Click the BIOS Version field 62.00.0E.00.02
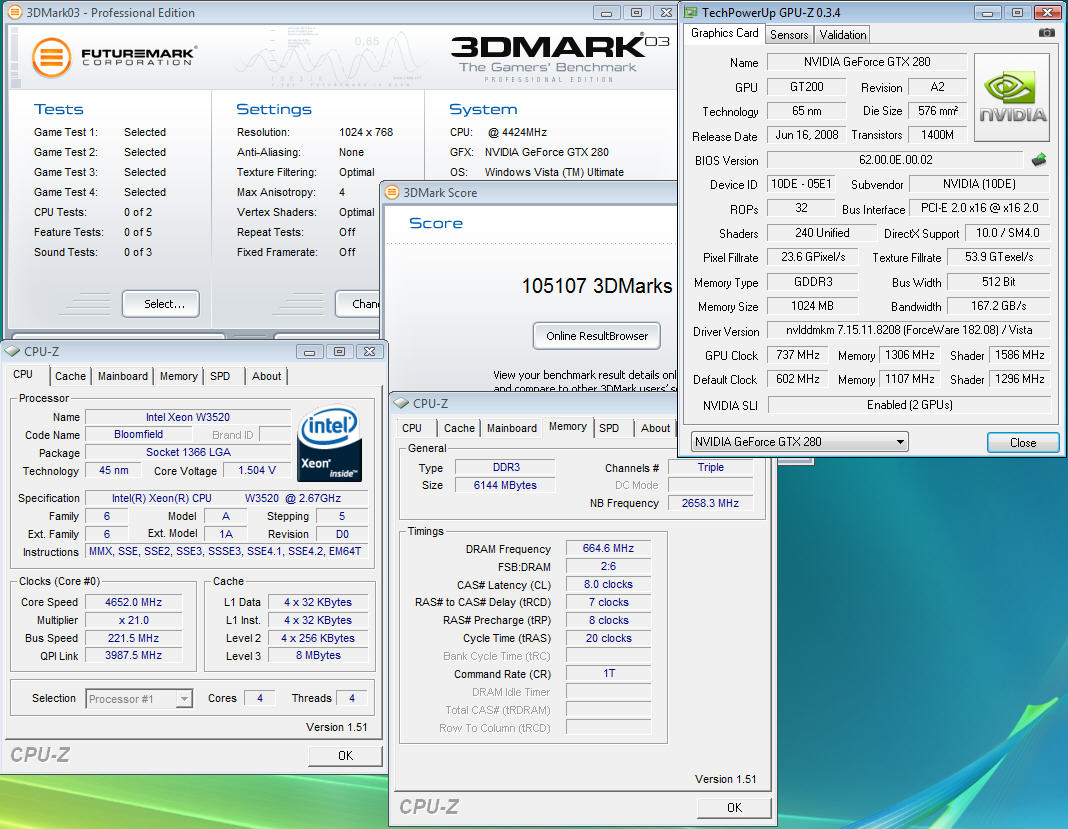1068x829 pixels. pos(895,160)
